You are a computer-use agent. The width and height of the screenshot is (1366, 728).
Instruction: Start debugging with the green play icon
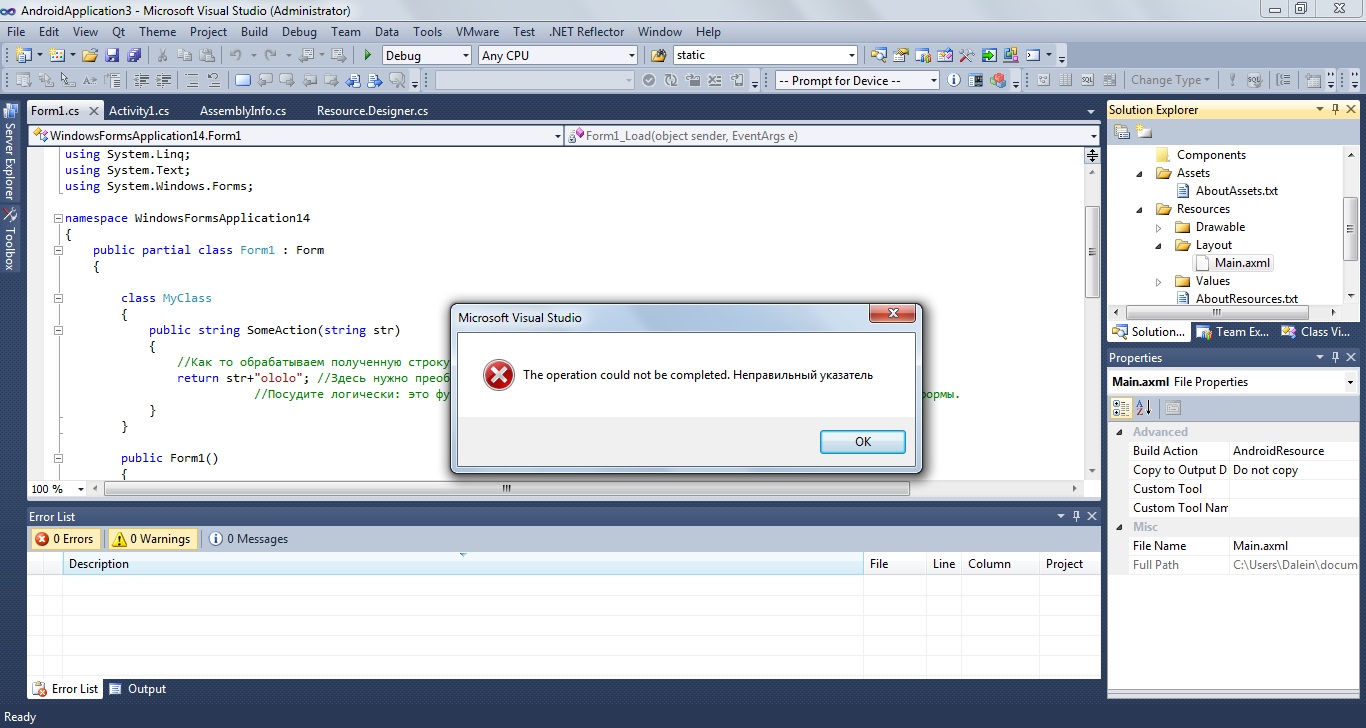tap(368, 55)
